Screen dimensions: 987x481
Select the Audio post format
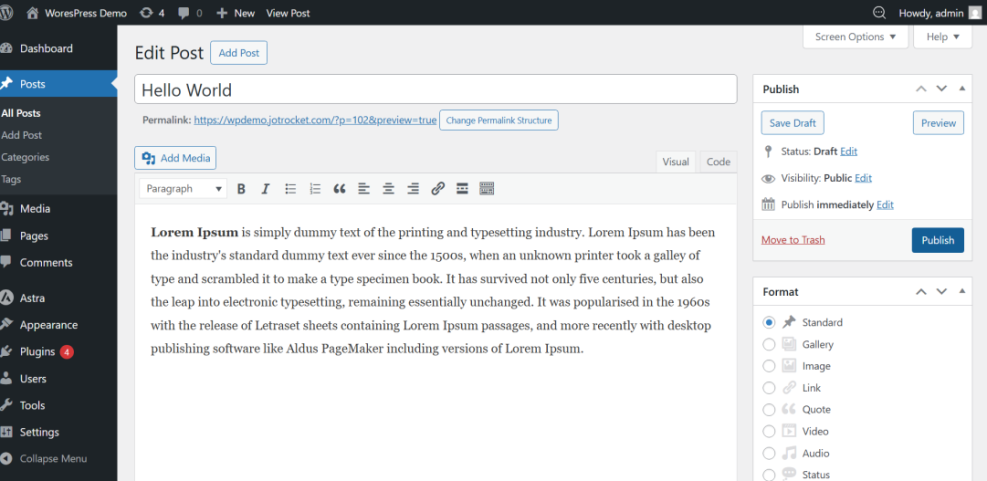(x=769, y=453)
